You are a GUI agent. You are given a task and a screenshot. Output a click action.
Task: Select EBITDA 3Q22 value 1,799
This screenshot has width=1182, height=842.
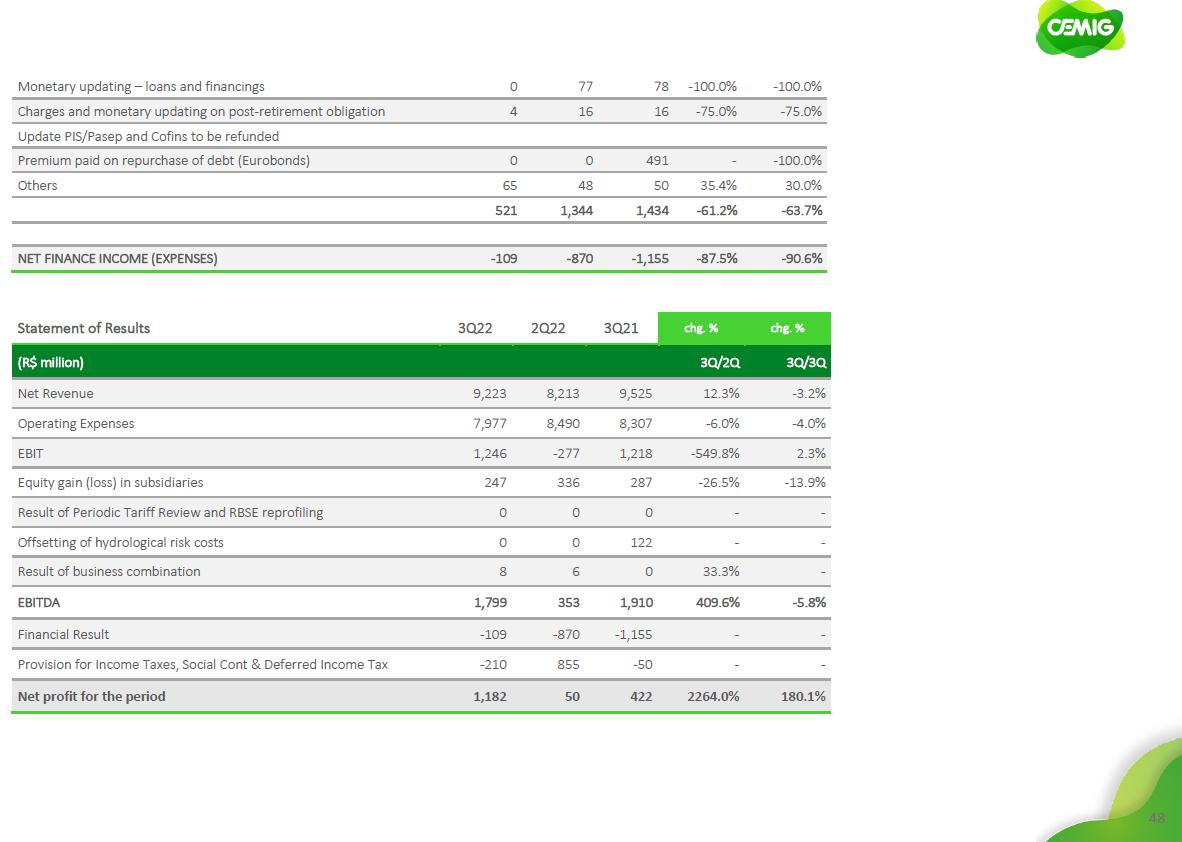(x=489, y=603)
